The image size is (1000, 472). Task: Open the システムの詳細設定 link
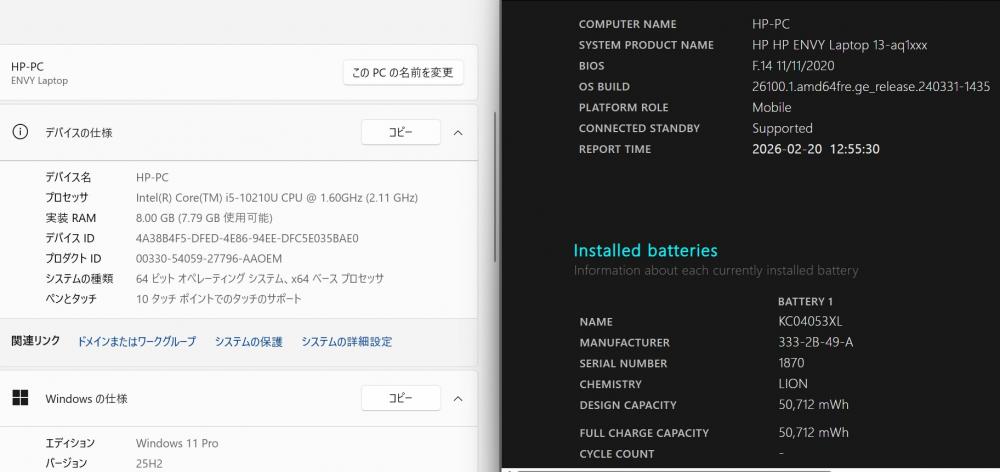tap(346, 342)
